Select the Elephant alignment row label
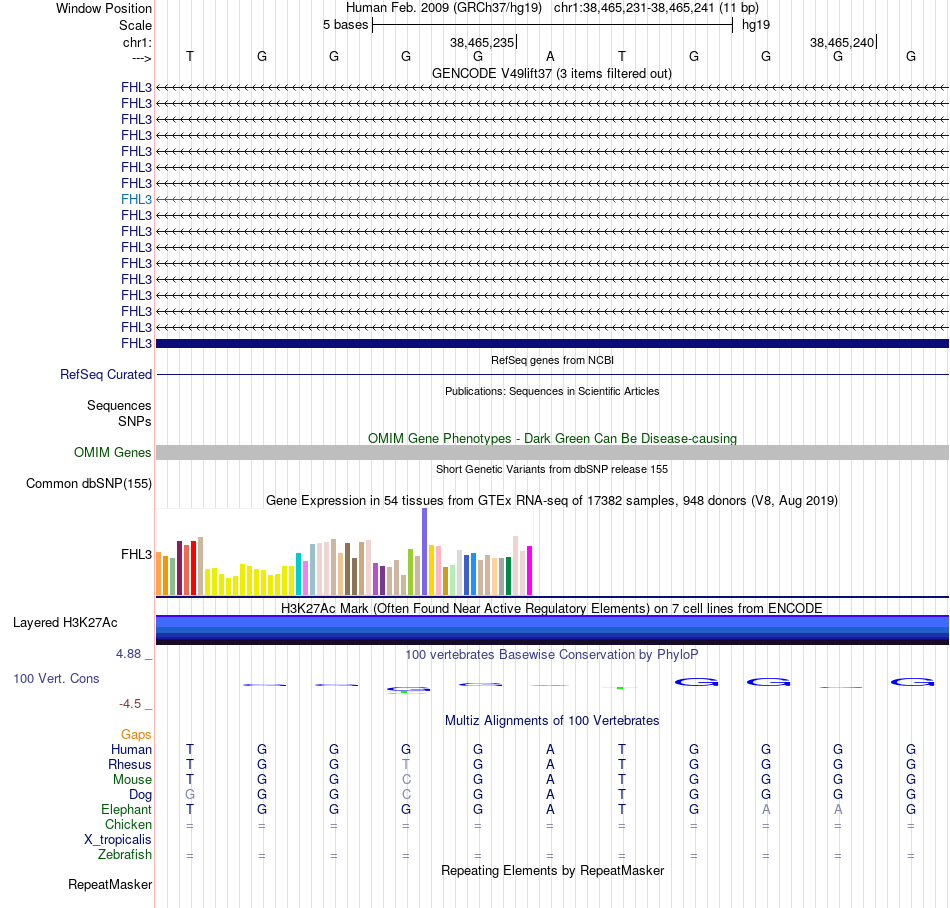 tap(127, 809)
